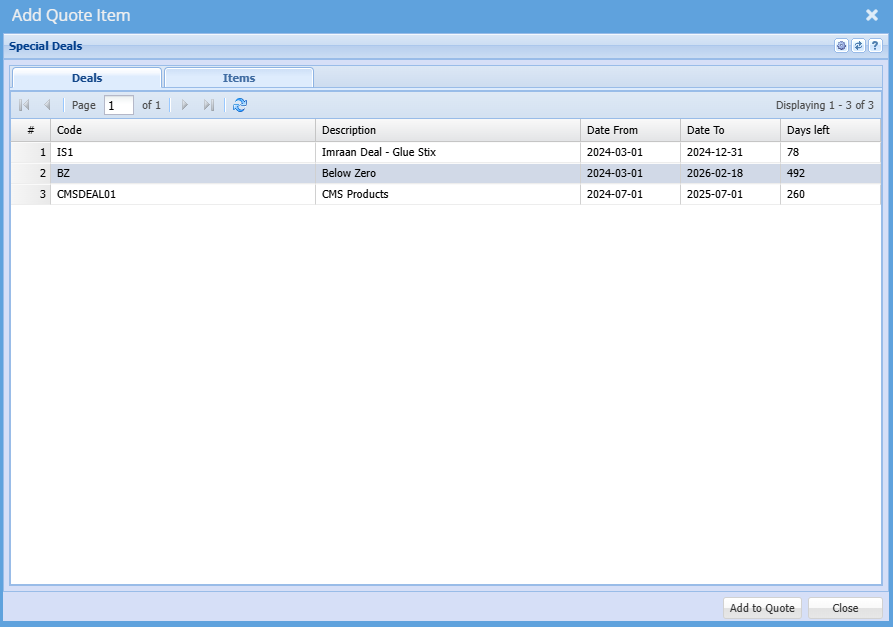893x627 pixels.
Task: Open Special Deals panel settings gear
Action: tap(841, 46)
